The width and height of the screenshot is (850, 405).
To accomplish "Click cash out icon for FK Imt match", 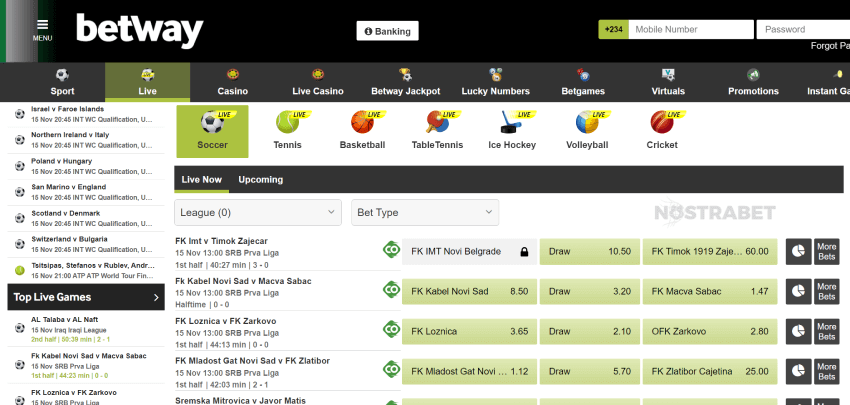I will (x=391, y=249).
